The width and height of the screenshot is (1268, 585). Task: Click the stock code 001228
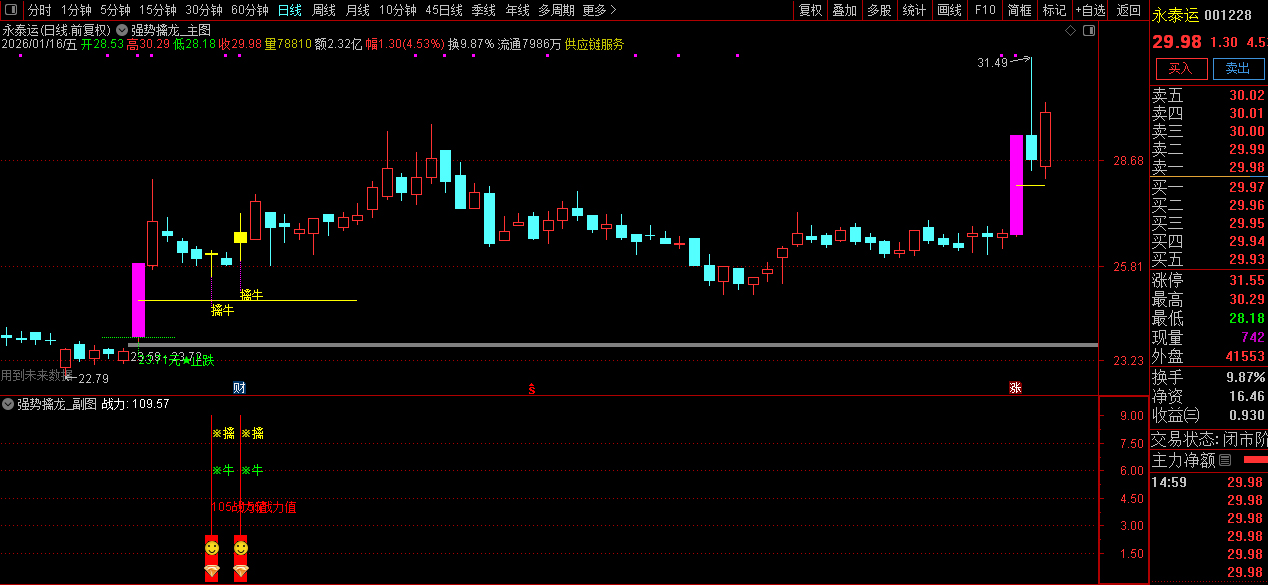tap(1227, 14)
